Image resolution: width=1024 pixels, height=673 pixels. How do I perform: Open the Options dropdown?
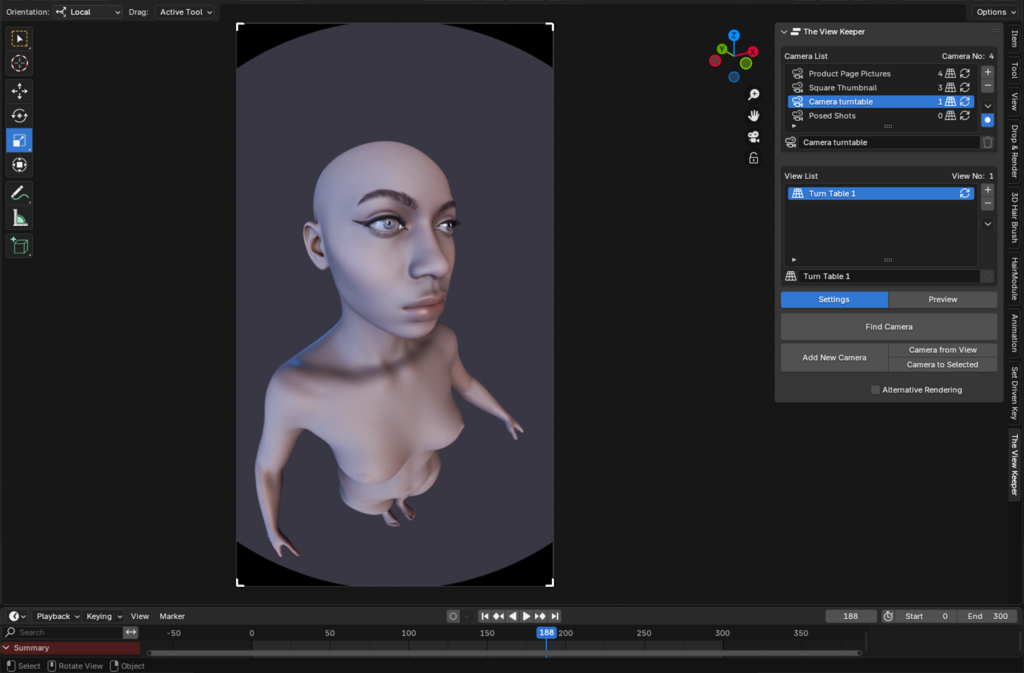coord(995,12)
